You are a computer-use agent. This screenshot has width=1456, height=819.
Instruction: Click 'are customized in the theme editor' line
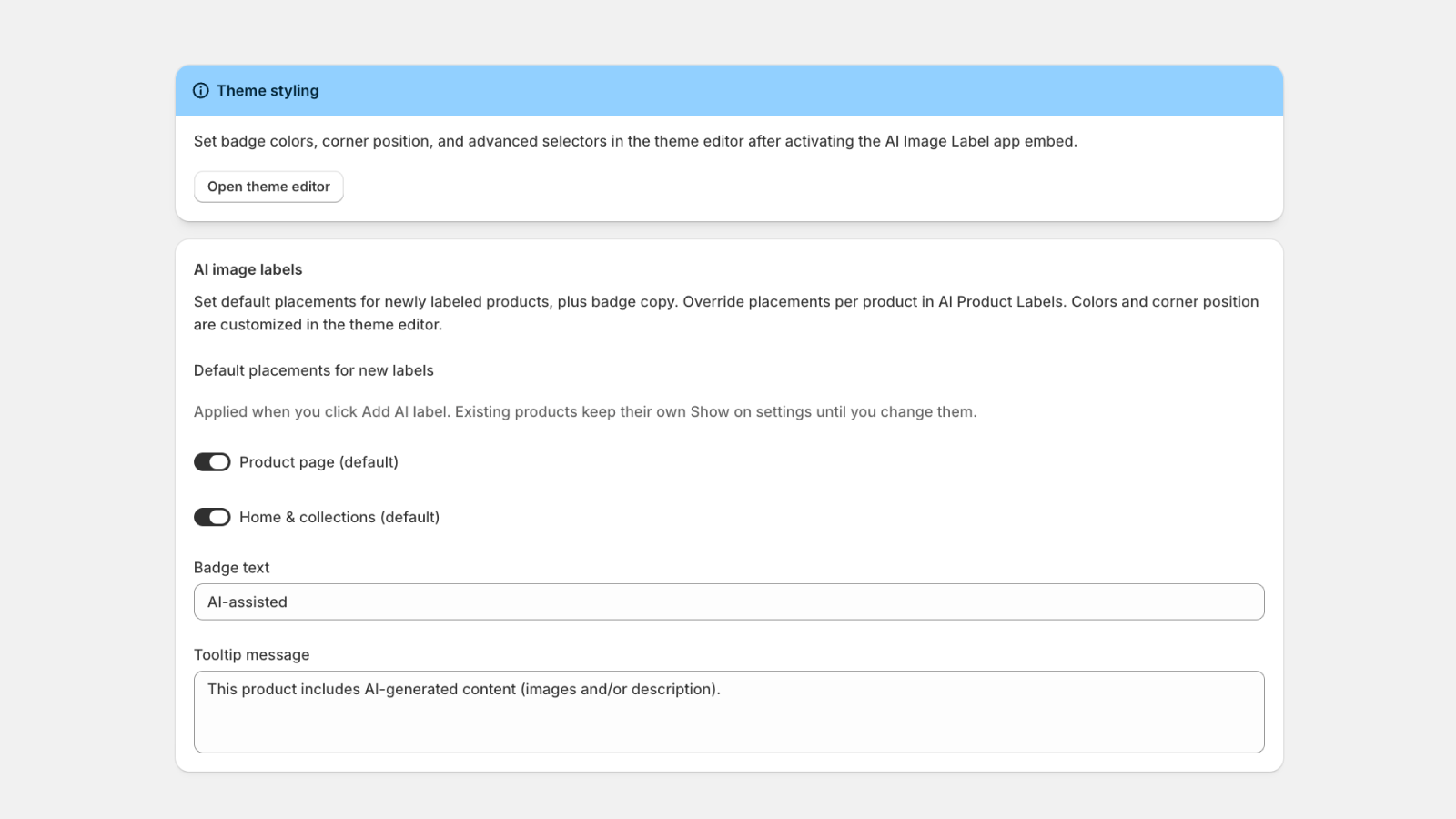click(318, 325)
